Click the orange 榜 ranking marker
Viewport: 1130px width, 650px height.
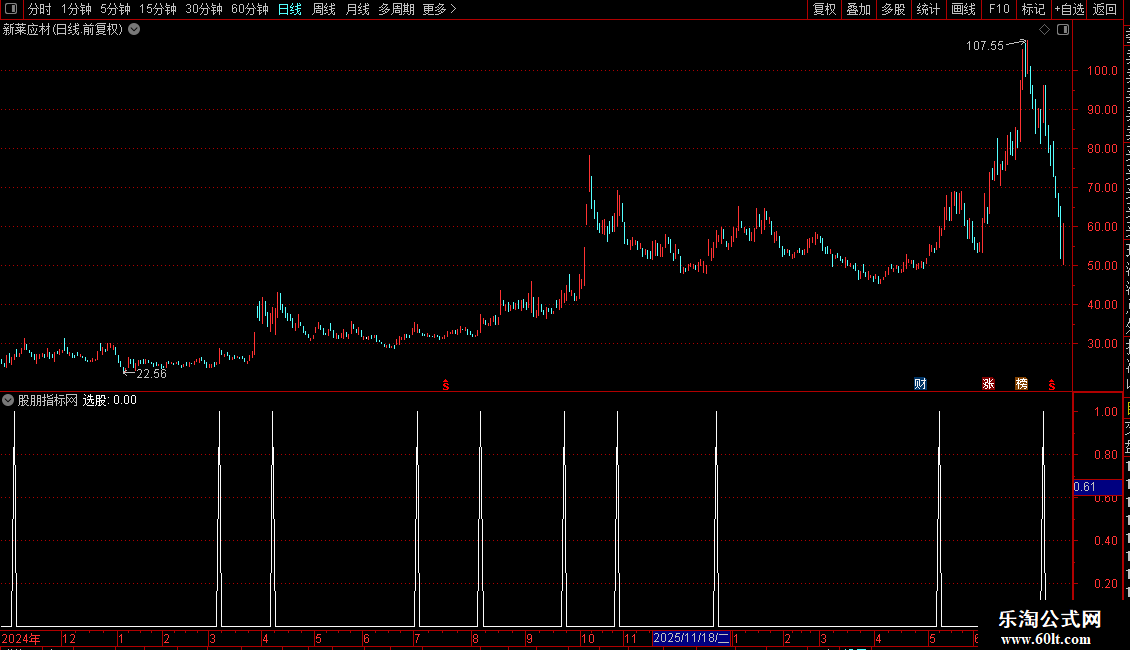(x=1021, y=384)
